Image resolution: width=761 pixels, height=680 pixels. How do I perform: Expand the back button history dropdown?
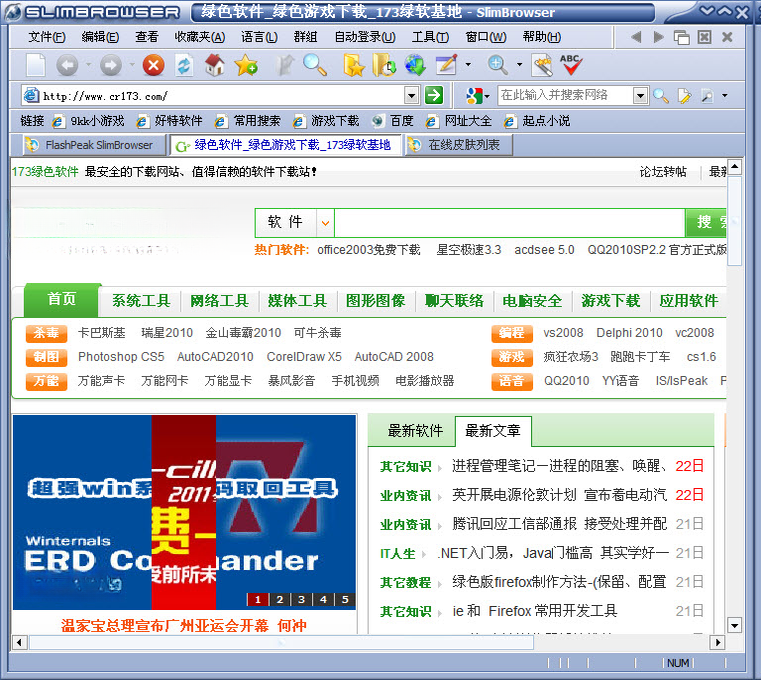point(88,65)
